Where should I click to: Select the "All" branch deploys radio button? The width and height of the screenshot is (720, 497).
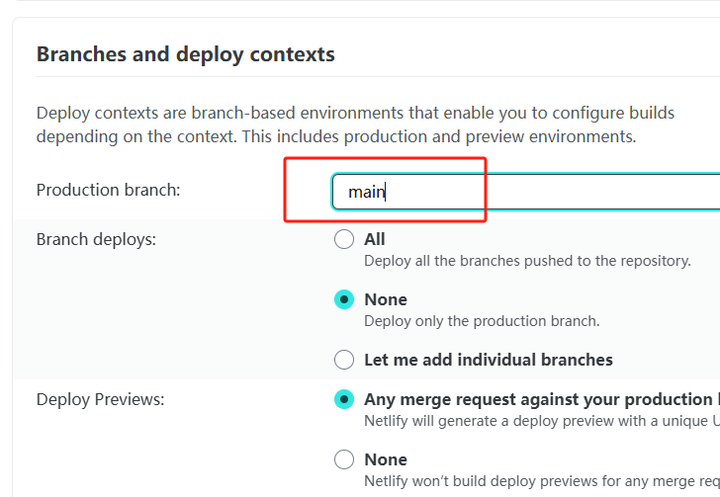[344, 239]
